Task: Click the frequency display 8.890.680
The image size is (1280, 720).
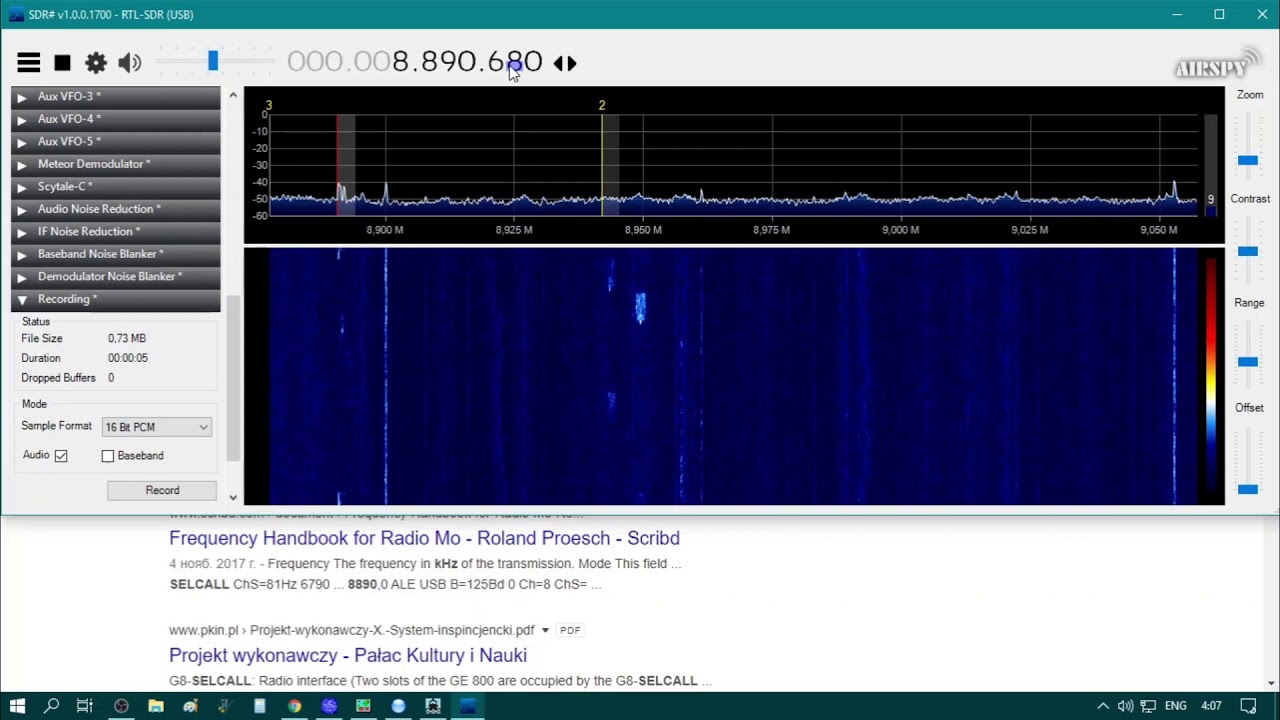Action: click(415, 62)
